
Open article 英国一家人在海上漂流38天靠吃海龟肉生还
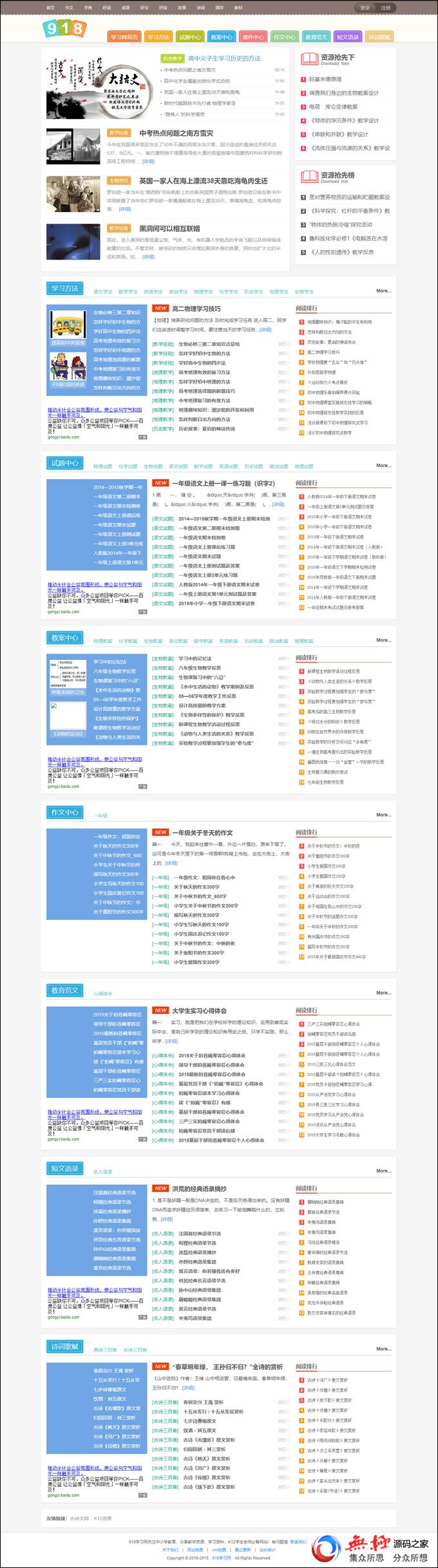click(204, 181)
